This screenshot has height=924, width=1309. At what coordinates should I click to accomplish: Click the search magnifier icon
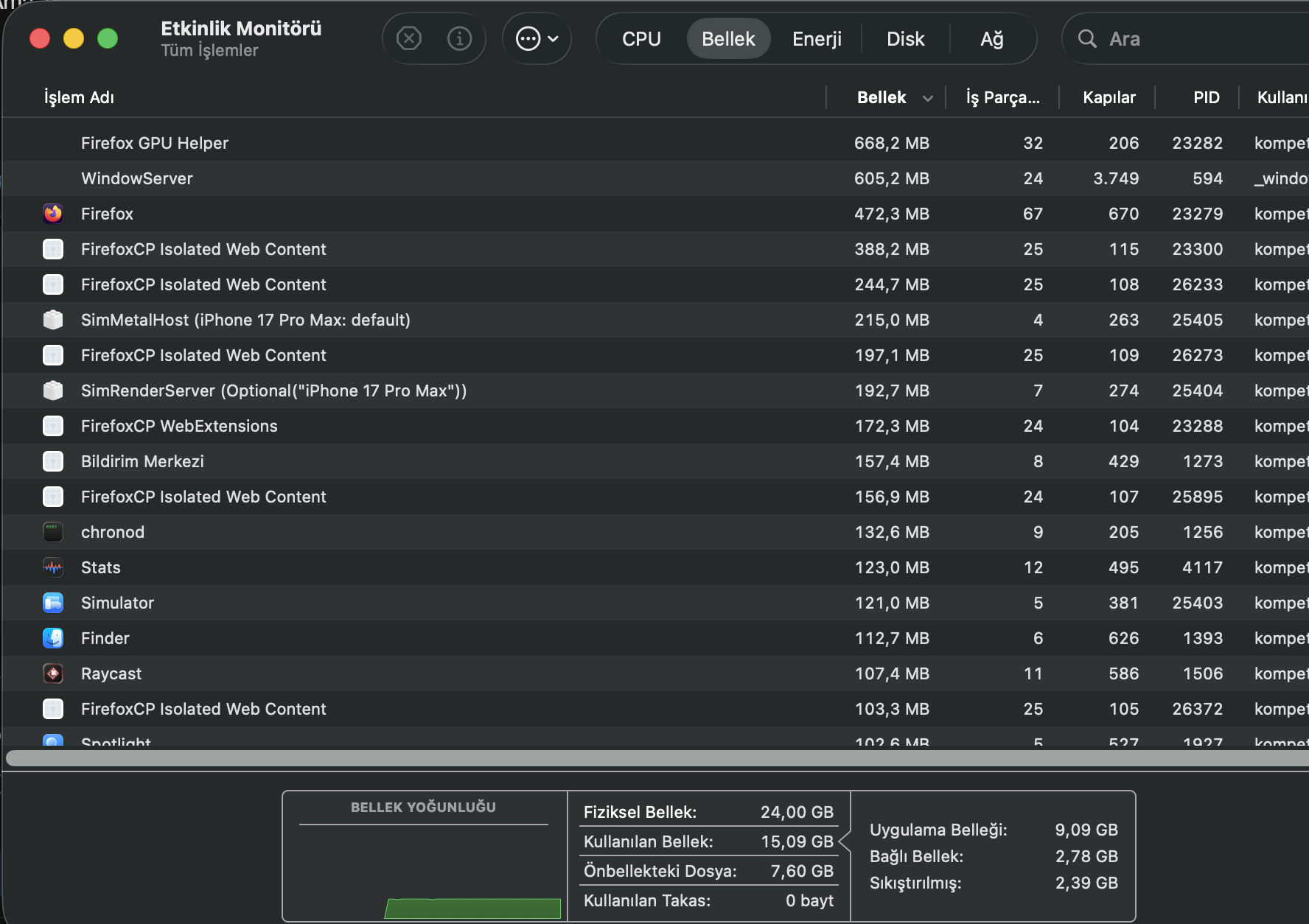(x=1087, y=38)
